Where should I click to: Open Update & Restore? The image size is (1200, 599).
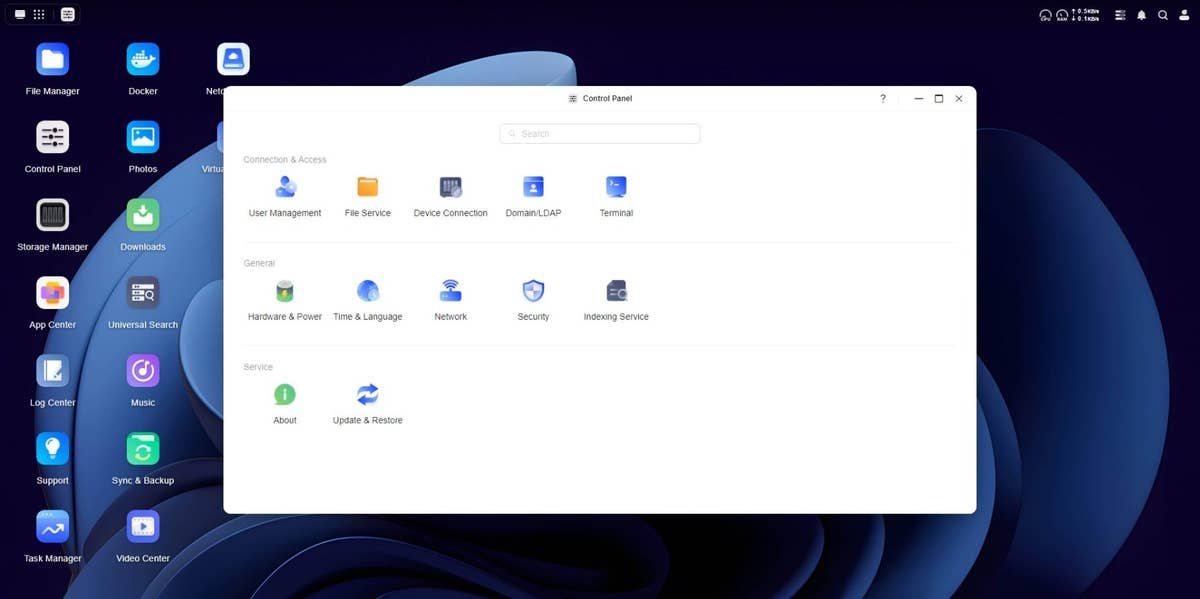[368, 395]
